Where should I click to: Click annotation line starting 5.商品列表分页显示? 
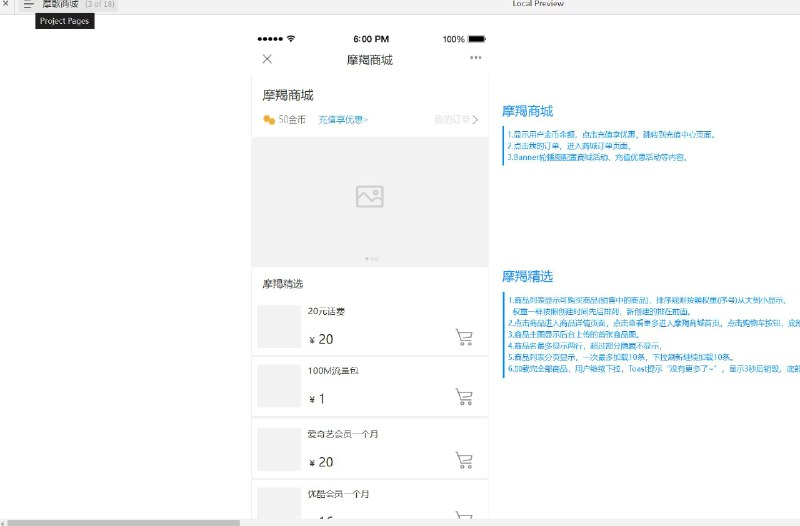point(621,357)
